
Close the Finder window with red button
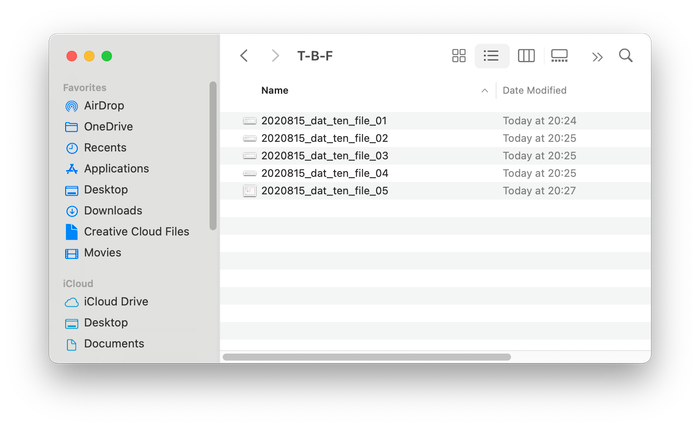pos(71,56)
